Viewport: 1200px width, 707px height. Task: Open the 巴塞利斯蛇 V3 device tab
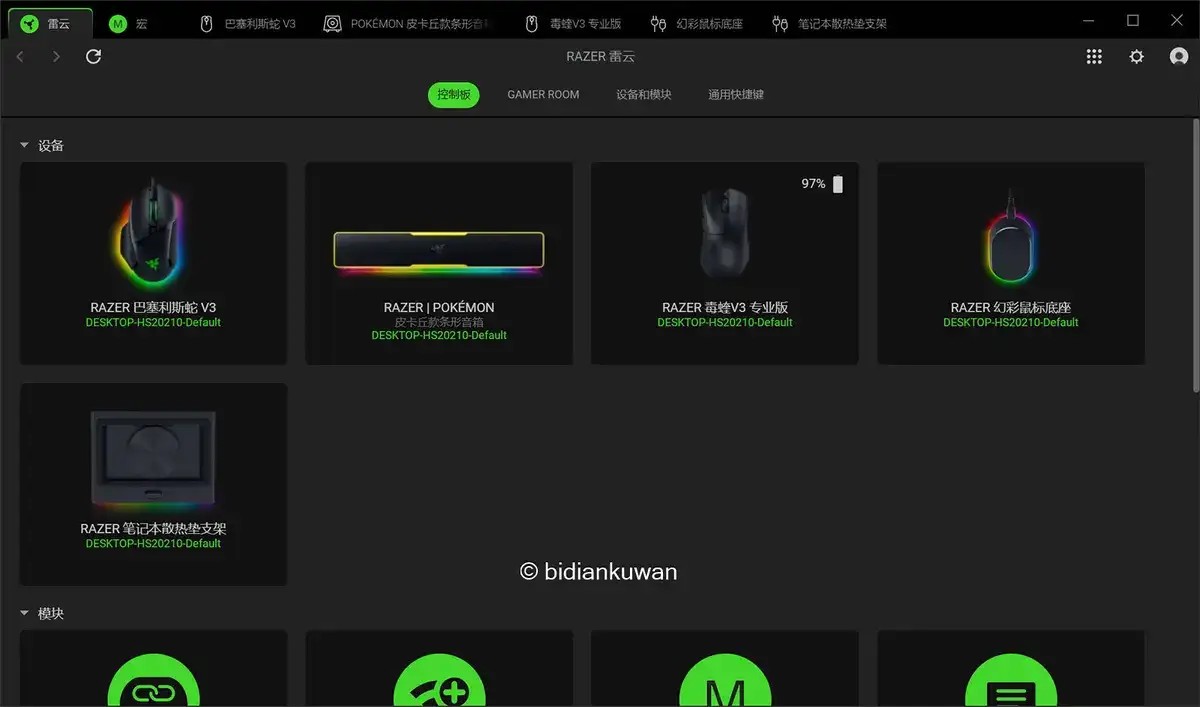(249, 23)
